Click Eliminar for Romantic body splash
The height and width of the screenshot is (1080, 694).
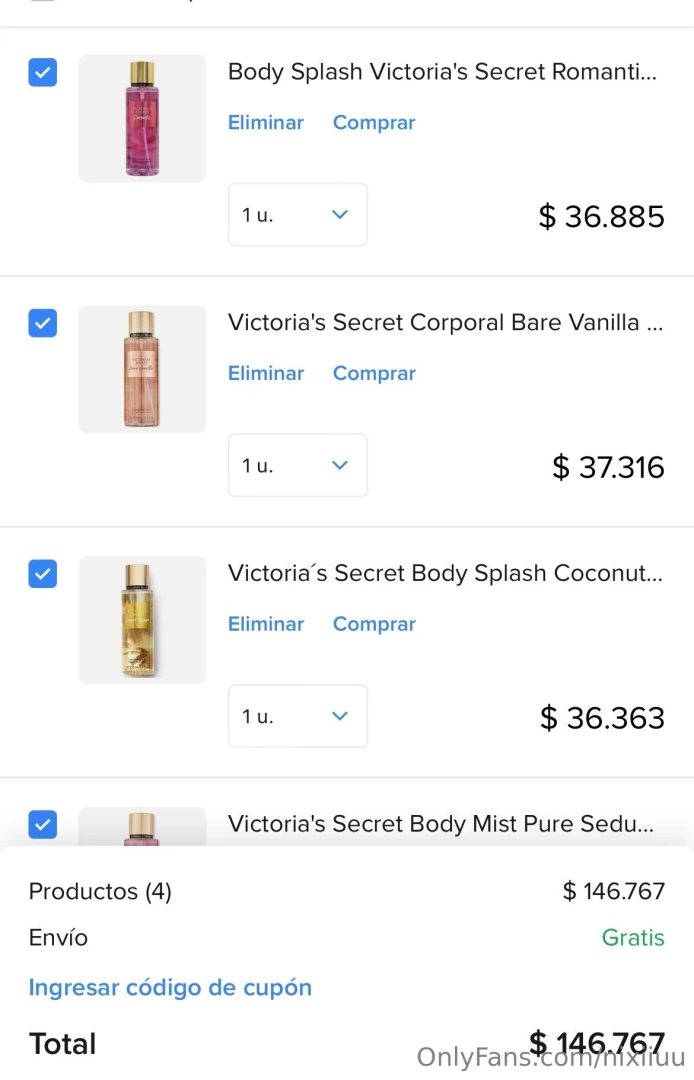coord(265,122)
